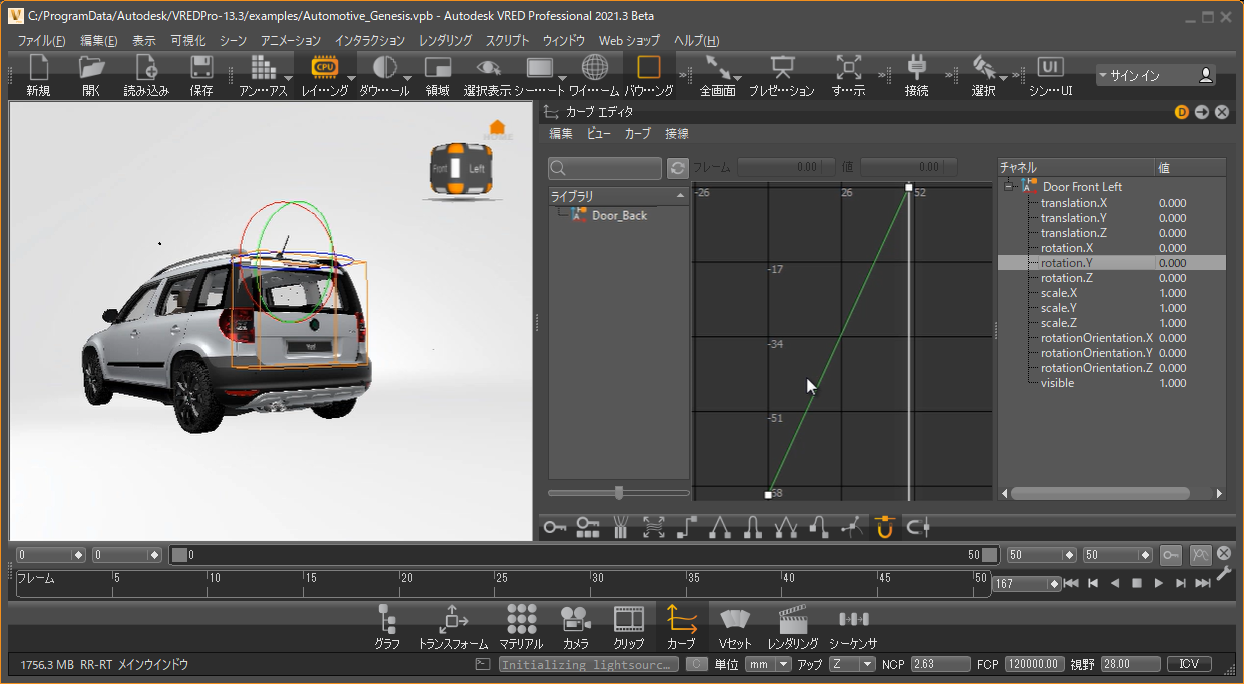The width and height of the screenshot is (1244, 684).
Task: Click the magnet snapping icon in curve toolbar
Action: click(883, 527)
